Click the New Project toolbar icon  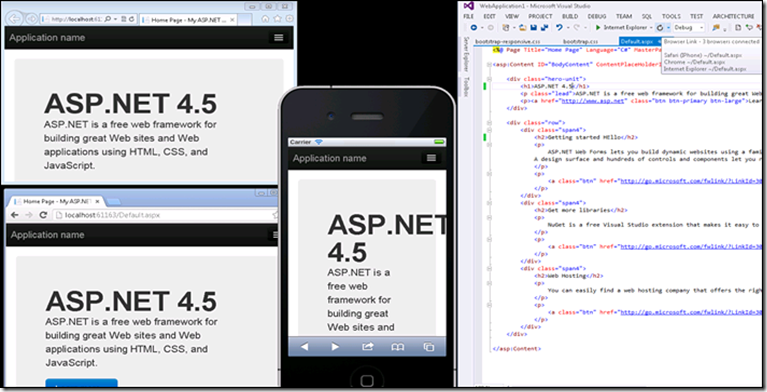pyautogui.click(x=506, y=28)
